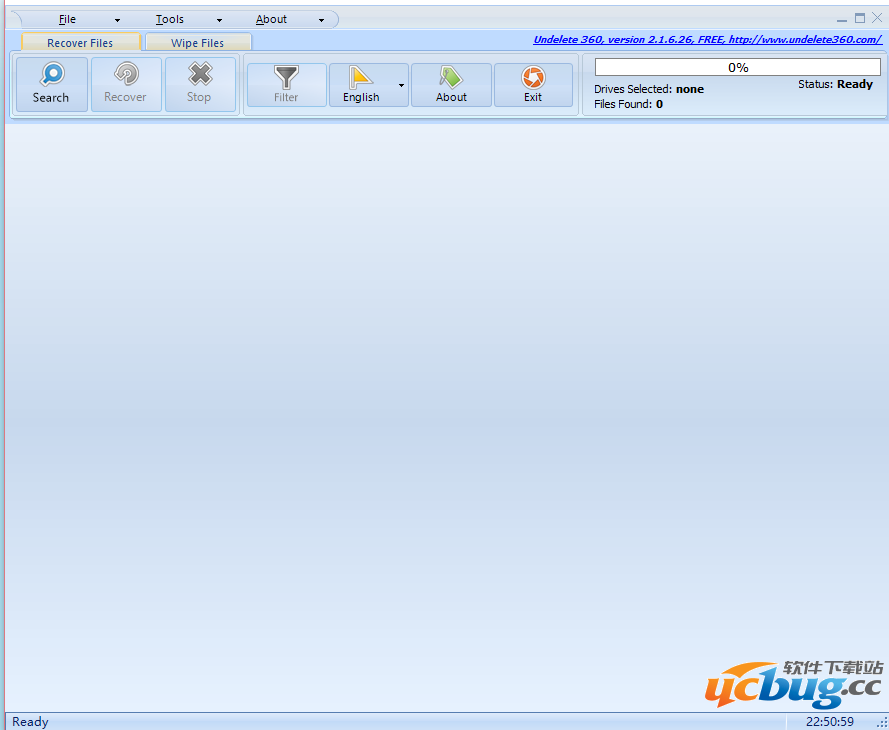This screenshot has height=730, width=889.
Task: Expand the arrow next to File menu
Action: tap(117, 20)
